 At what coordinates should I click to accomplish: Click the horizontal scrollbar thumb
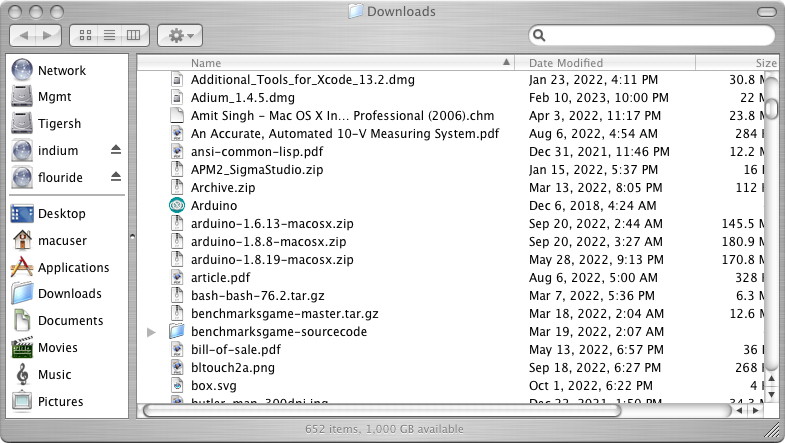(x=382, y=410)
